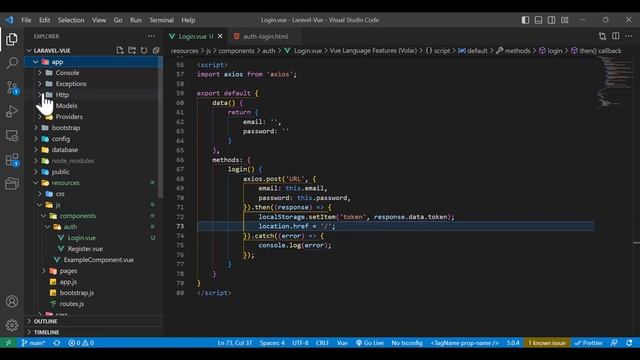Viewport: 640px width, 360px height.
Task: Click errors and warnings count in status bar
Action: point(81,342)
